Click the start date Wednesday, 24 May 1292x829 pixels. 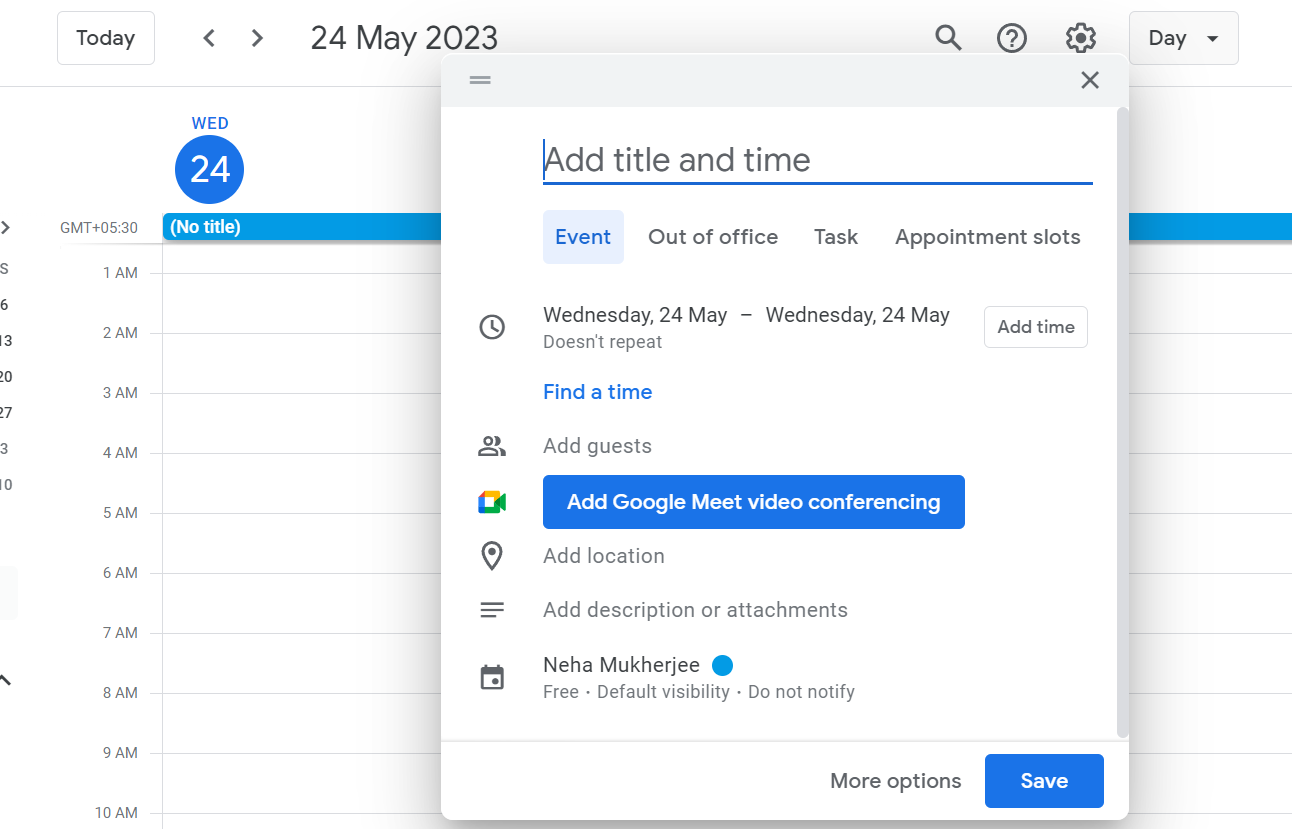point(635,315)
